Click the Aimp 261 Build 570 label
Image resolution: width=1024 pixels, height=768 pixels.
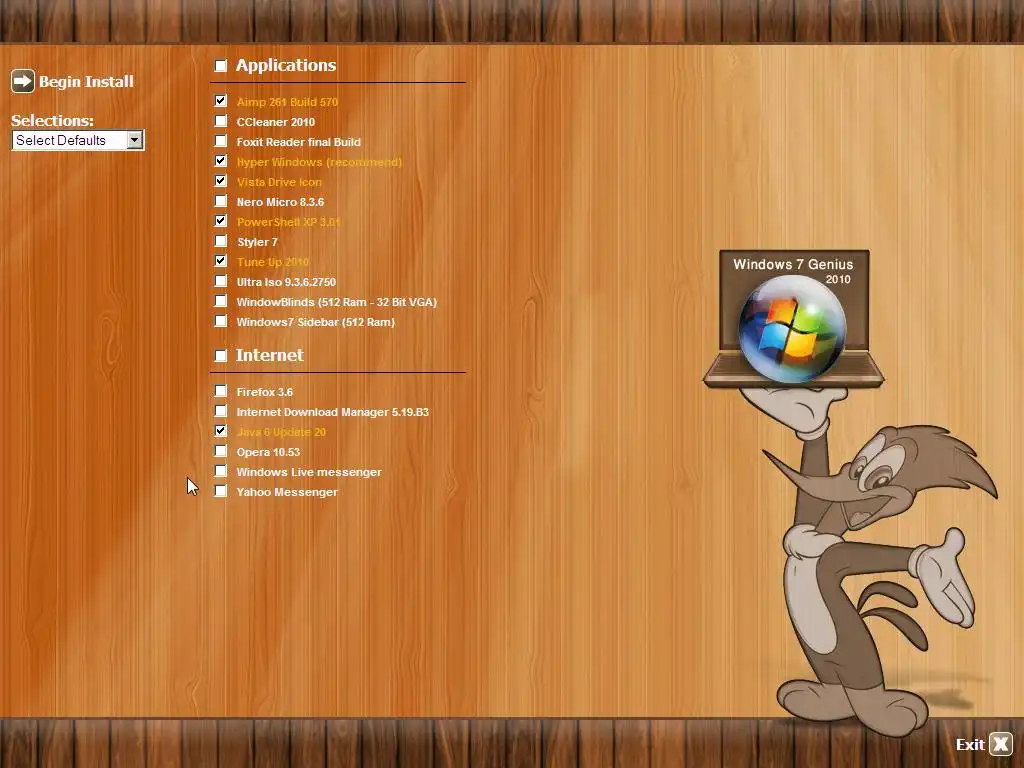(287, 102)
